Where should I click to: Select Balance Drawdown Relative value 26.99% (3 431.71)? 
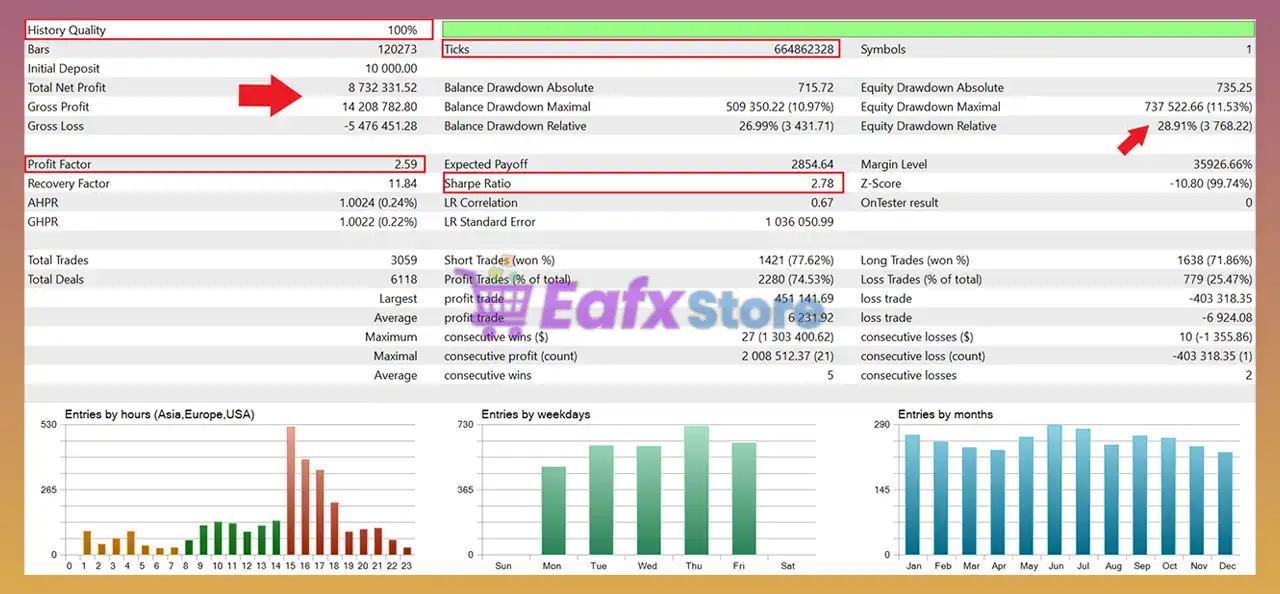[x=786, y=126]
